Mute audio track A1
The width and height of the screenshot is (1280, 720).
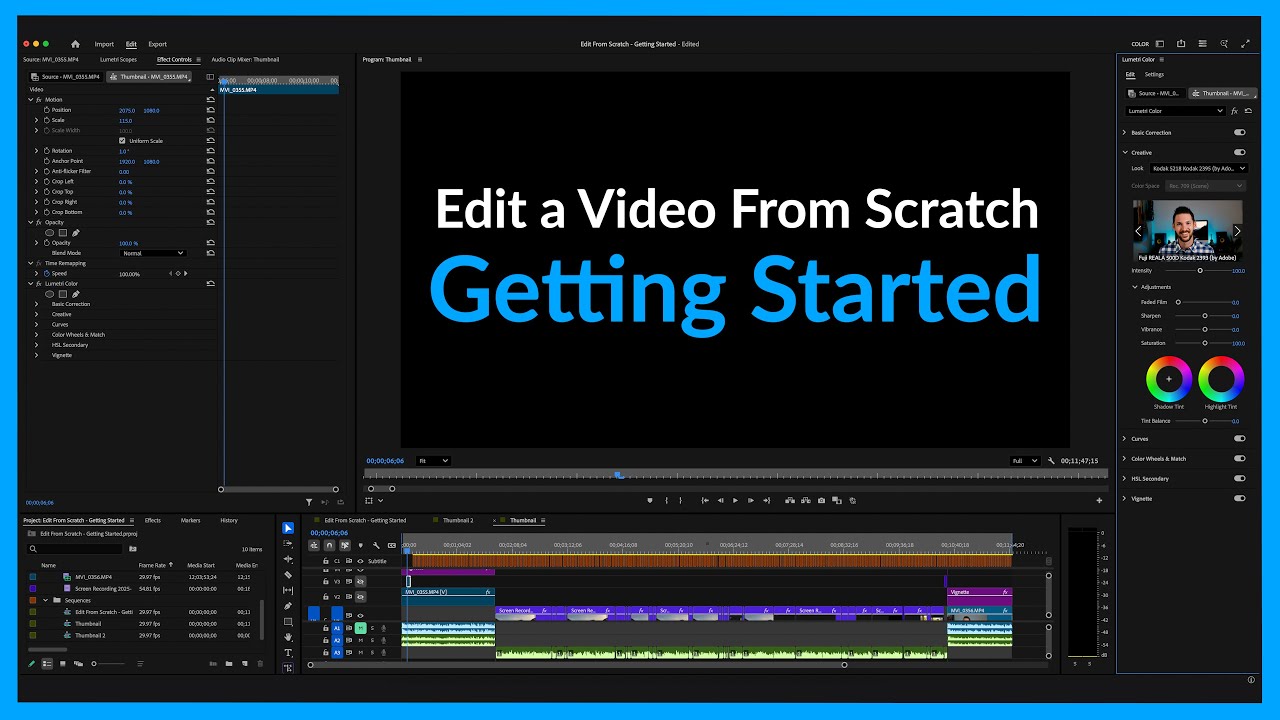point(360,628)
